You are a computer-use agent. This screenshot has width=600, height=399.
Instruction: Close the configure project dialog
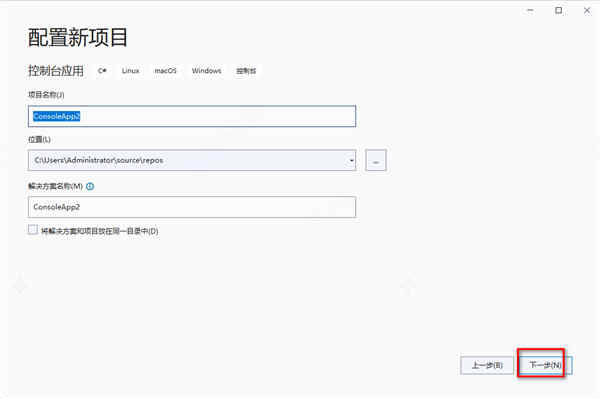click(x=587, y=10)
